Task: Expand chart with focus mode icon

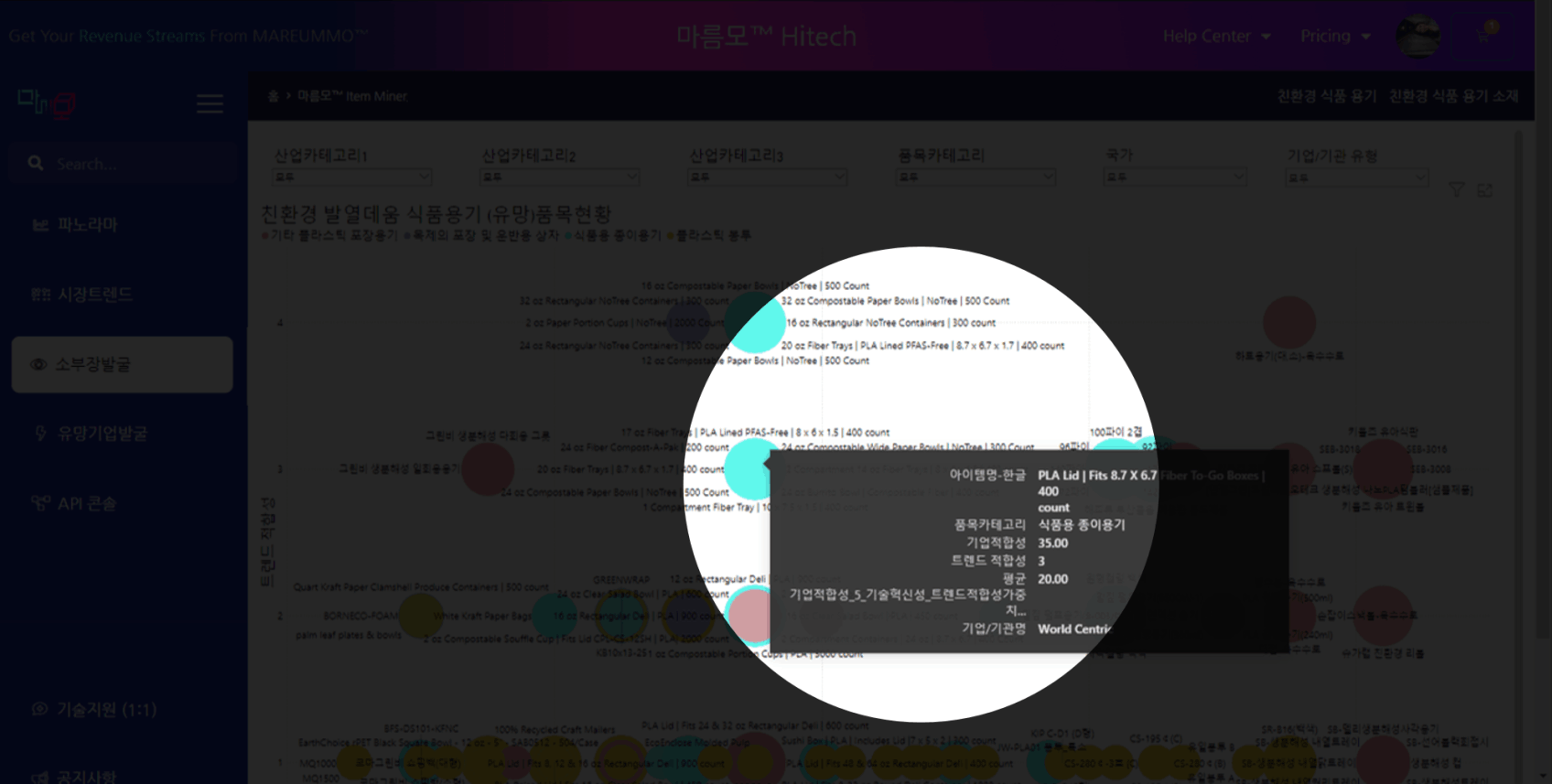Action: pos(1484,189)
